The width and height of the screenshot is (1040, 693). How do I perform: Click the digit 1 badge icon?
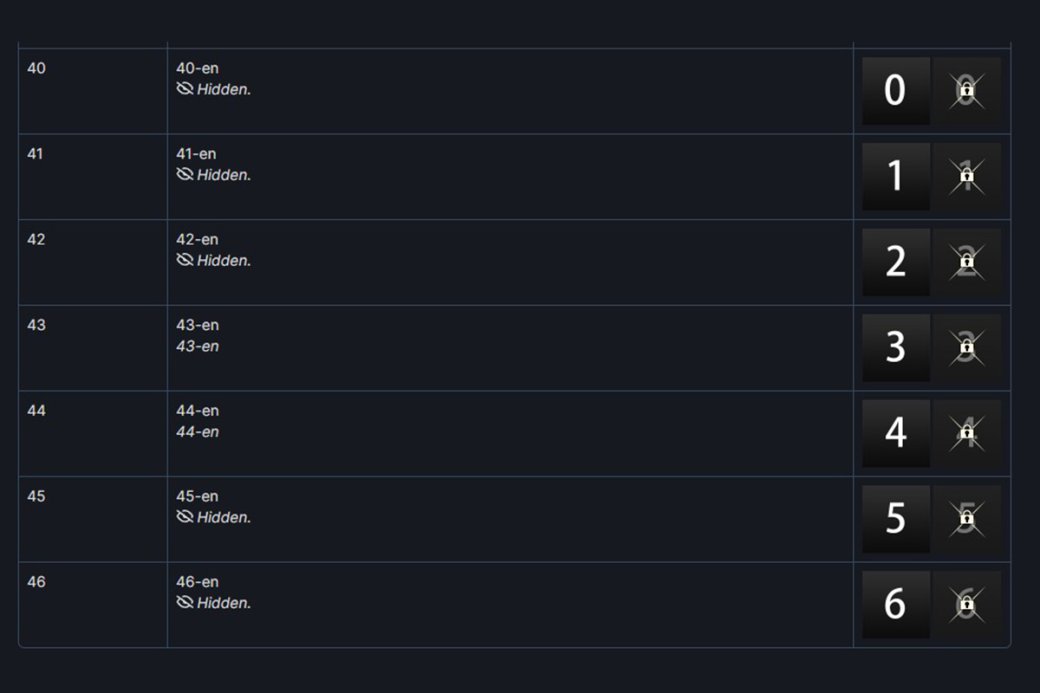(896, 176)
